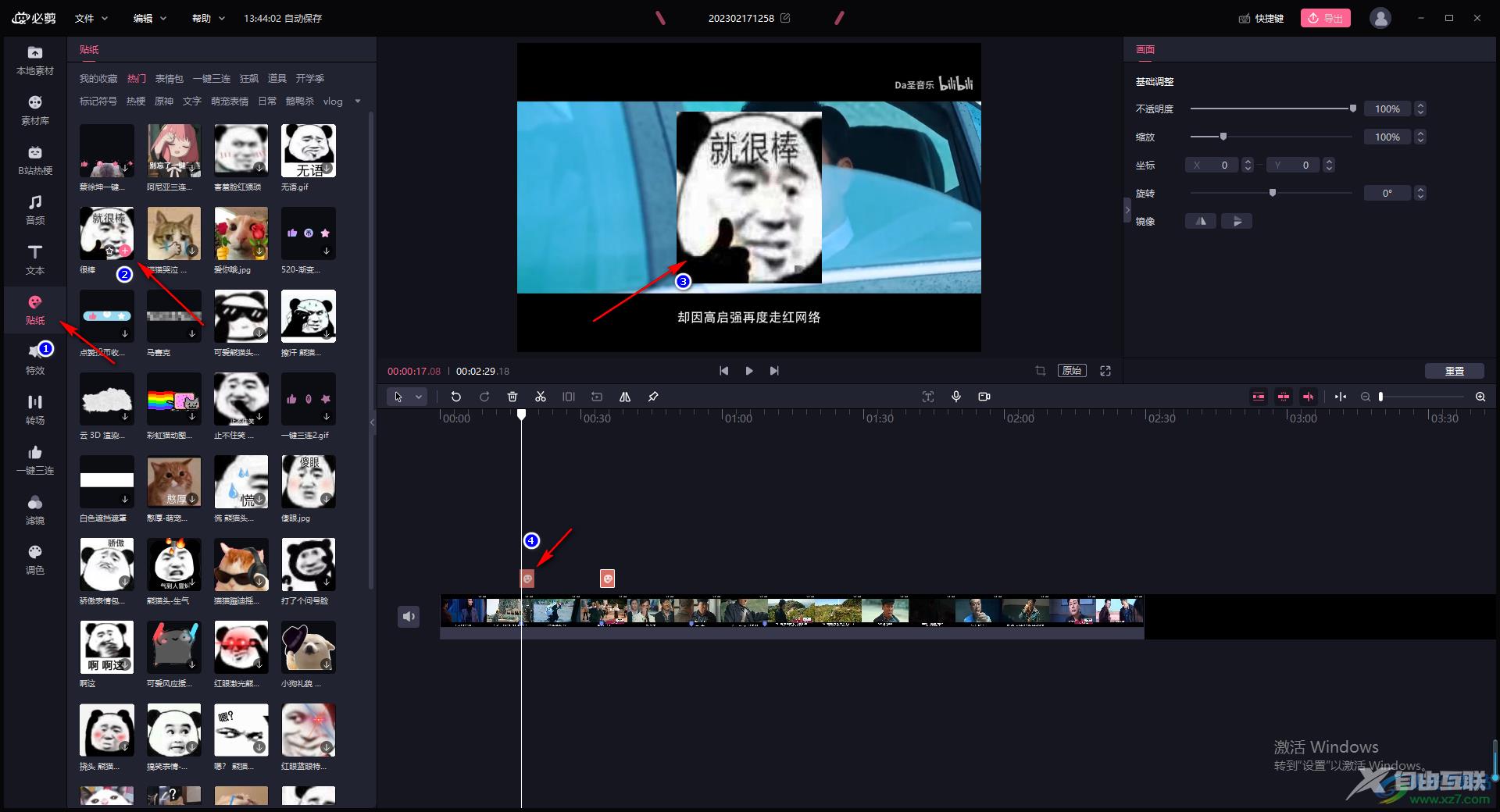Start voice recording with microphone icon
The width and height of the screenshot is (1500, 812).
click(956, 397)
